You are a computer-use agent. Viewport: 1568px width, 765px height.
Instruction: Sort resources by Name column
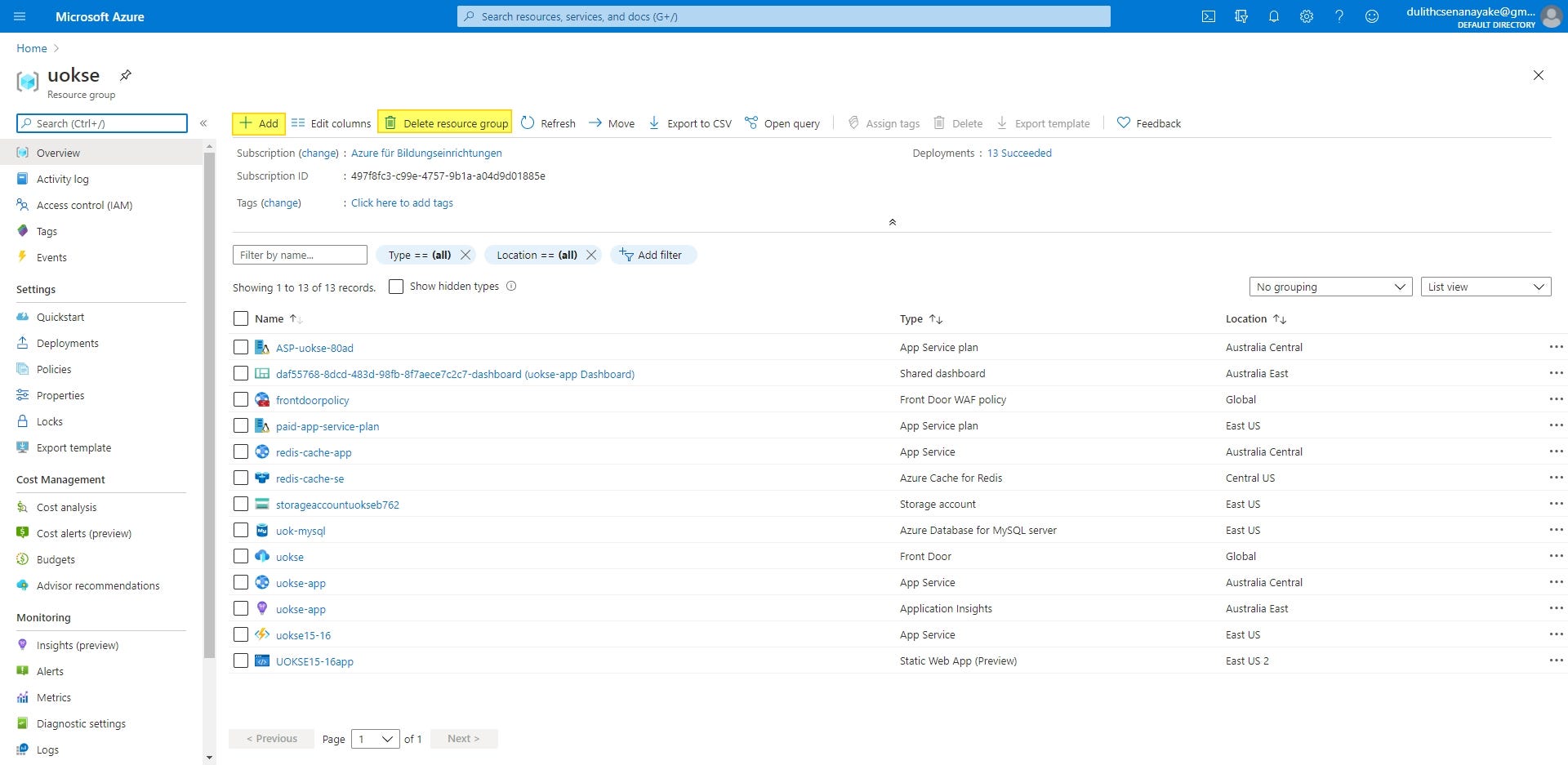[x=278, y=318]
